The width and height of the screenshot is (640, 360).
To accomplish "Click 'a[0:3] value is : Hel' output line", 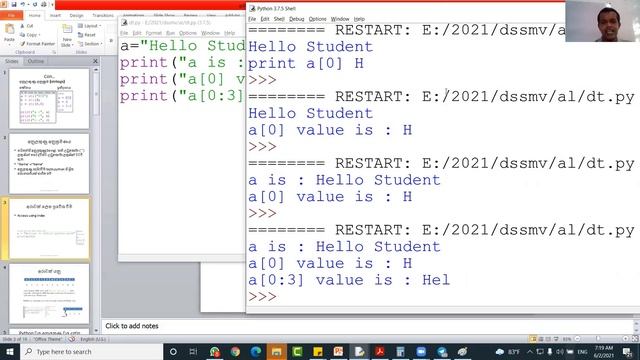I will click(349, 280).
